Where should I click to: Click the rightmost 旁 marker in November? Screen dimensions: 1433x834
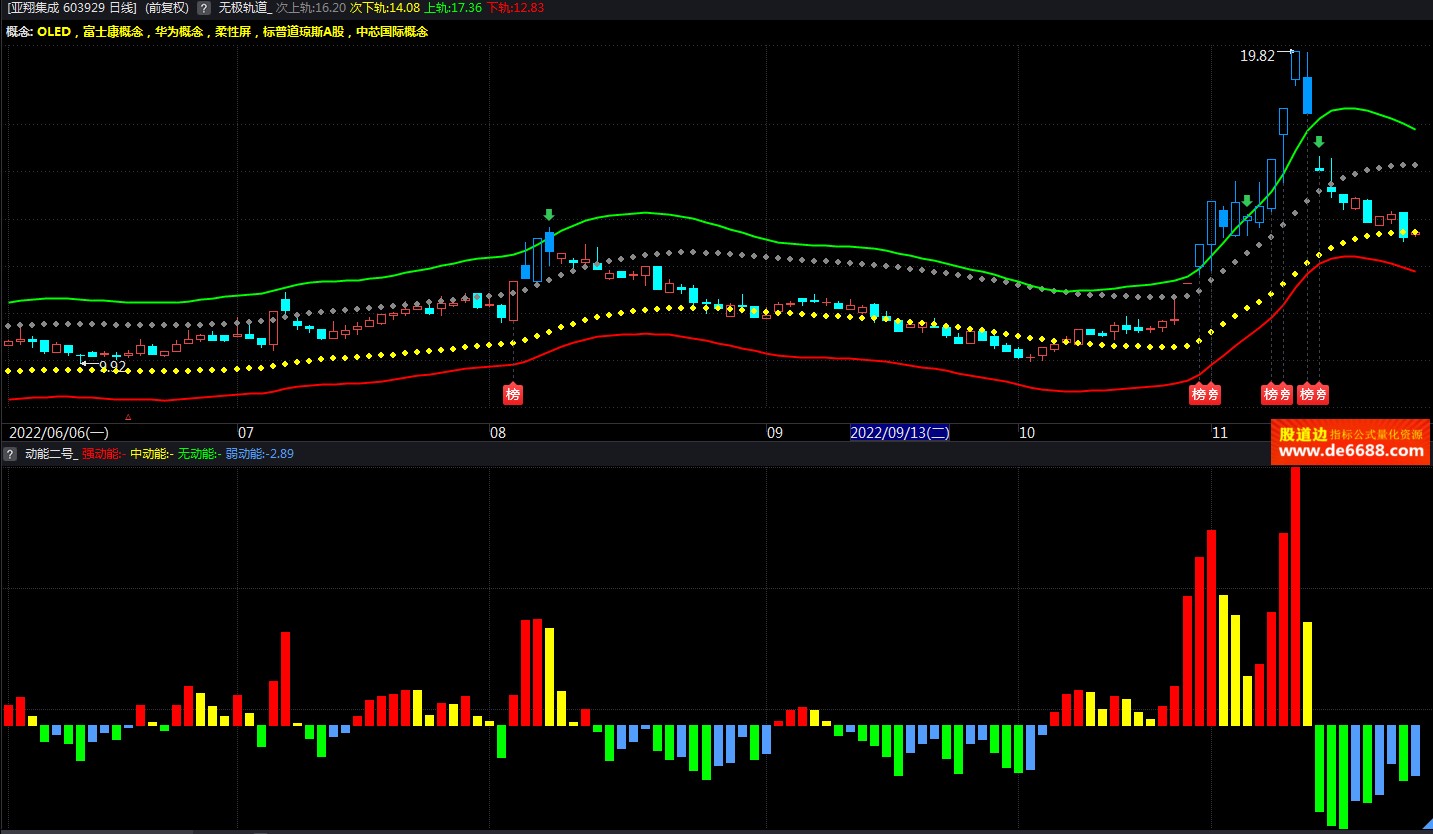point(1320,394)
